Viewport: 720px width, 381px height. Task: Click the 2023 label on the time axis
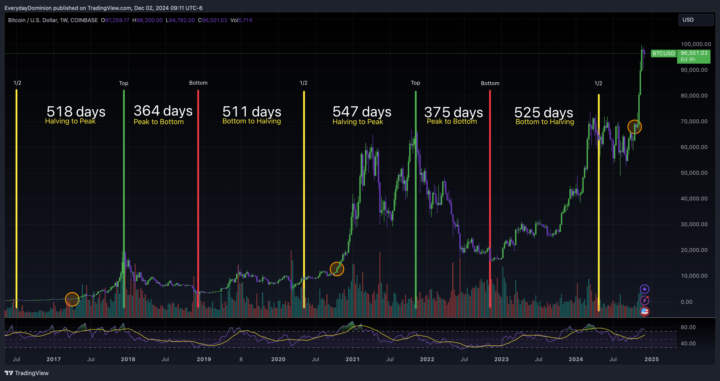click(x=502, y=359)
